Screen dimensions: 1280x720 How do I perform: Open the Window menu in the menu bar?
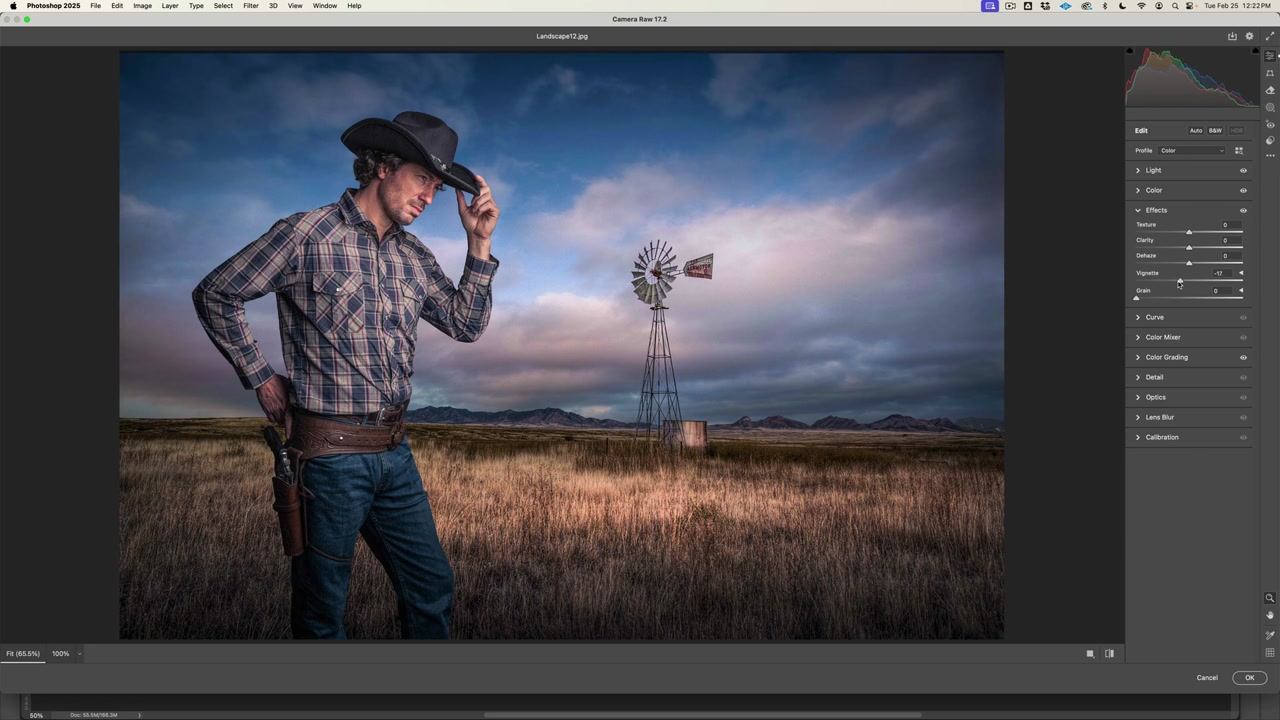tap(324, 6)
